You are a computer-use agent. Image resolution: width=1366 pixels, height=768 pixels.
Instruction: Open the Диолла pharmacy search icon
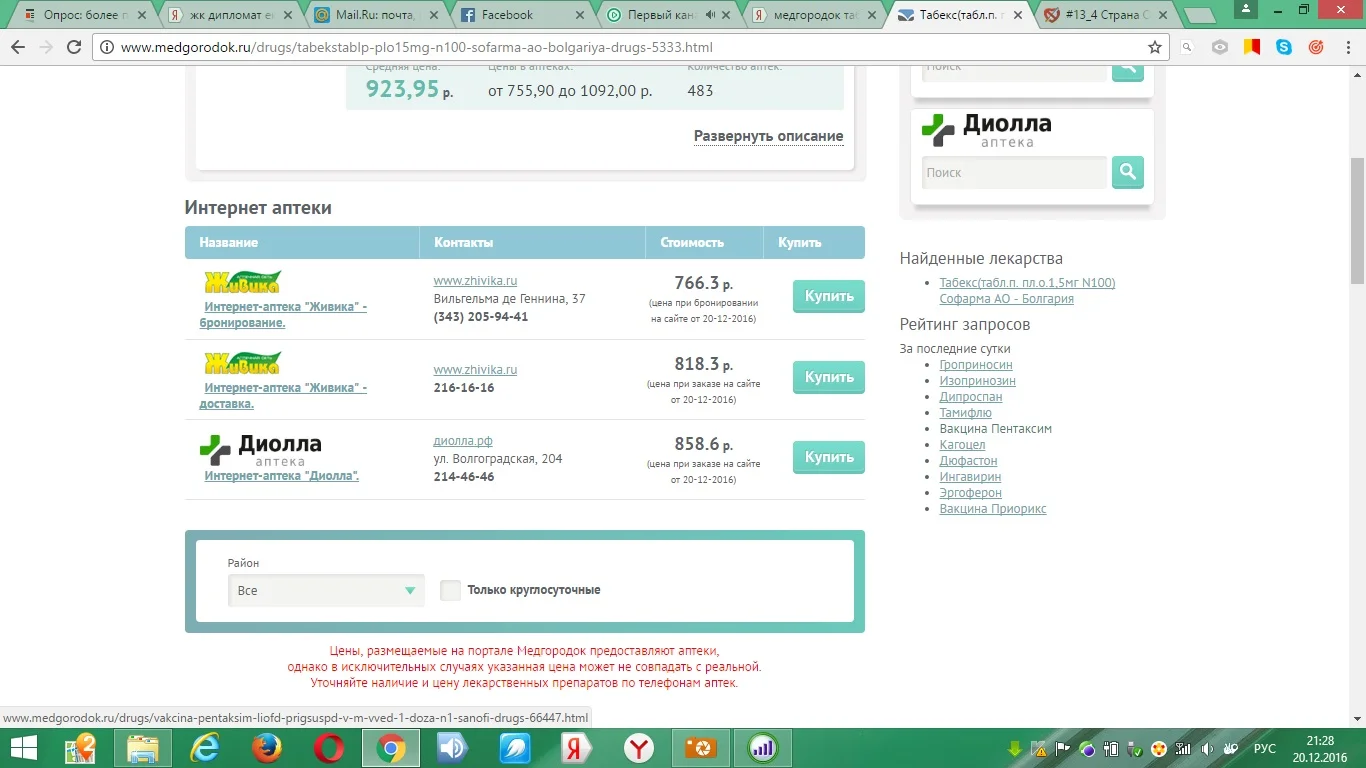click(1127, 172)
